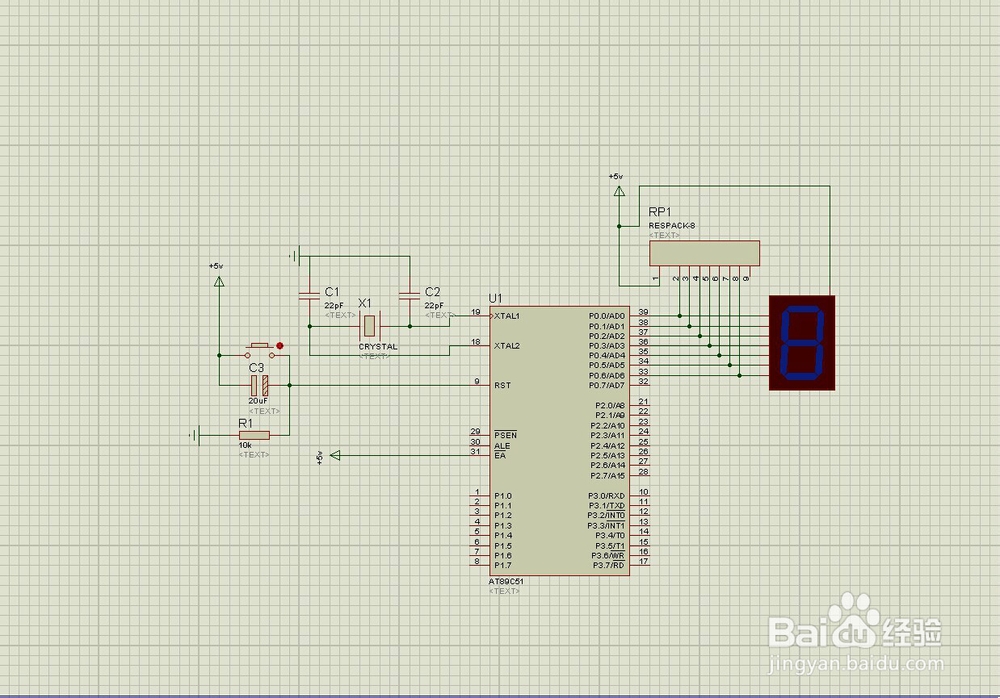The width and height of the screenshot is (1000, 698).
Task: Click wire junction dot right of C3
Action: (290, 385)
